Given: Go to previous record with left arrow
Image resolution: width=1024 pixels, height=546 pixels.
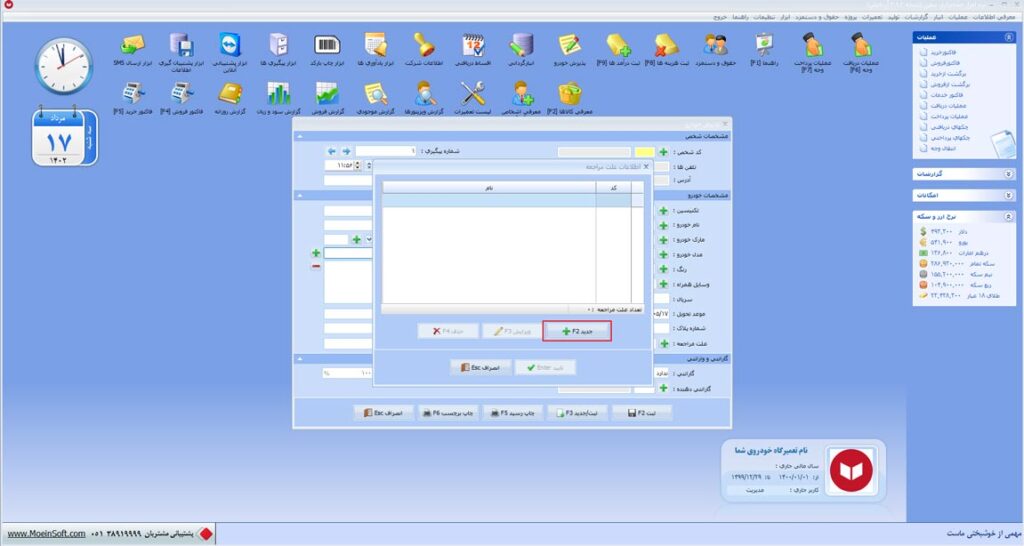Looking at the screenshot, I should click(x=332, y=151).
